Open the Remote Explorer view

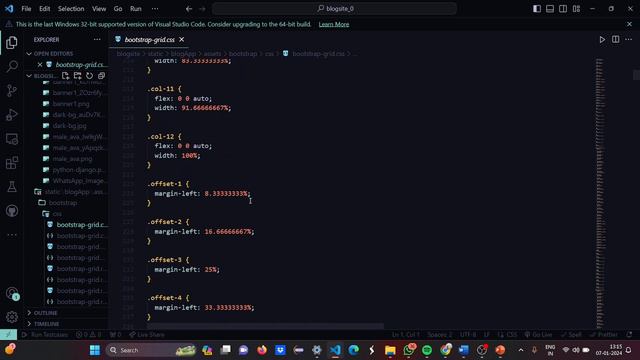[x=12, y=139]
